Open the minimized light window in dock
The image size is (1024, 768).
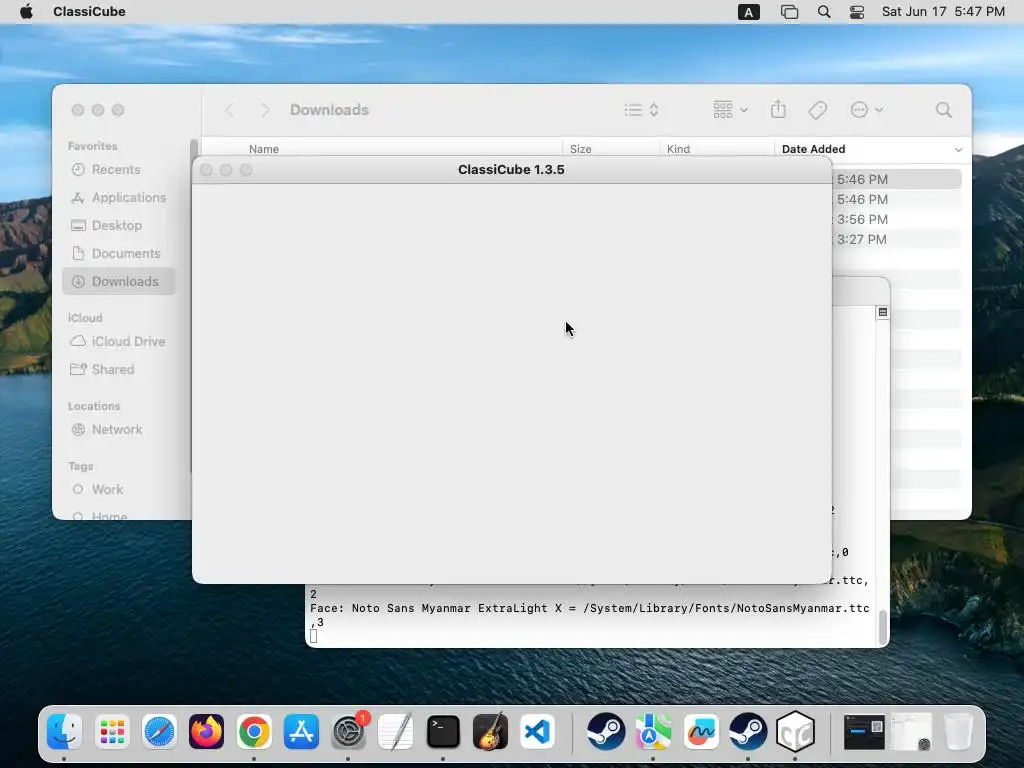pos(912,731)
